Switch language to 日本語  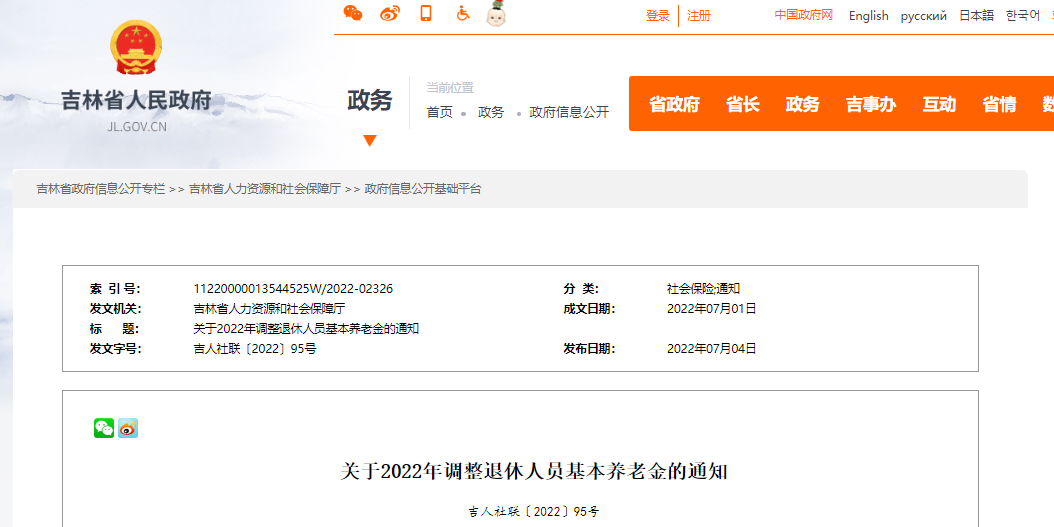click(x=976, y=15)
